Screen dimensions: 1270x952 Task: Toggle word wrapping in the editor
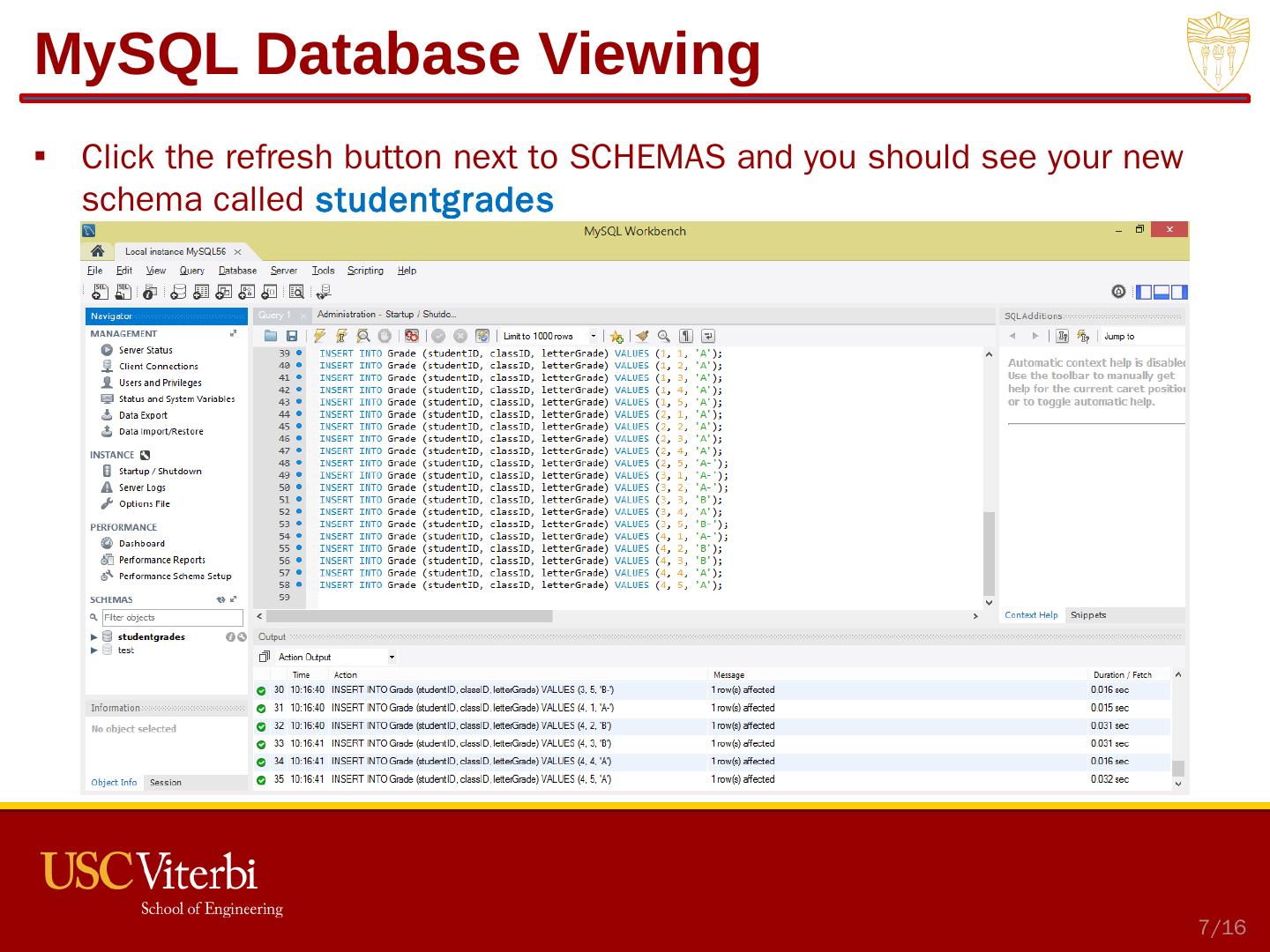708,336
